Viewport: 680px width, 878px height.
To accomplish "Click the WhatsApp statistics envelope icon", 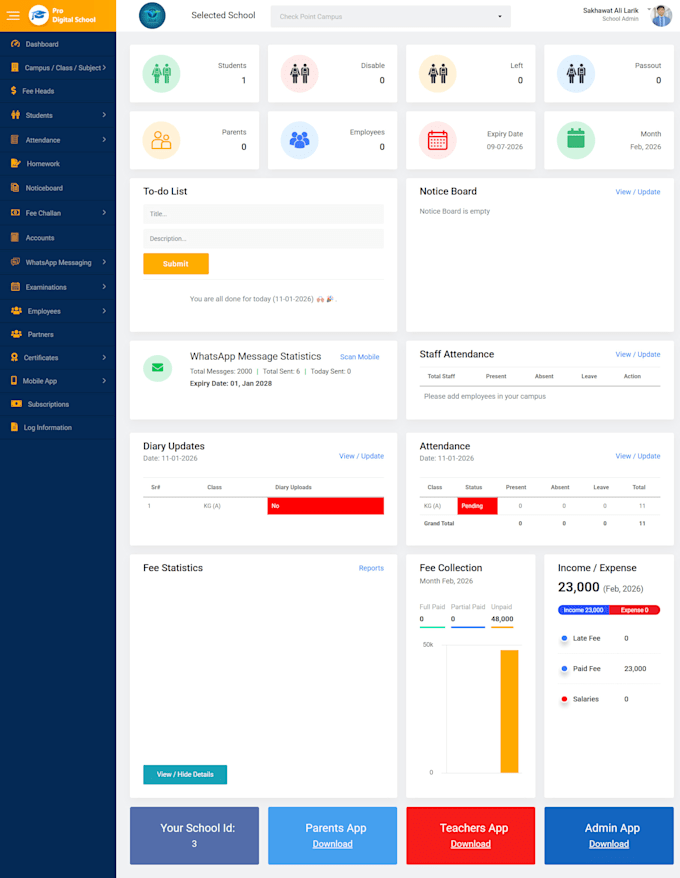I will click(157, 367).
